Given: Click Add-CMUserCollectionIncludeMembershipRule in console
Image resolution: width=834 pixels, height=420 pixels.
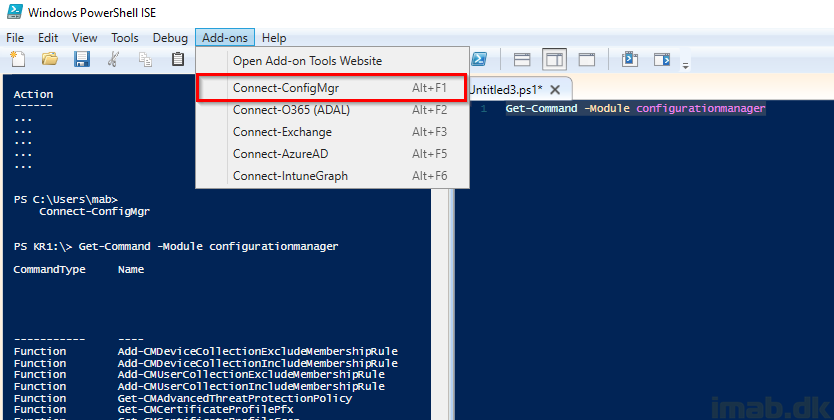Looking at the screenshot, I should [x=251, y=386].
